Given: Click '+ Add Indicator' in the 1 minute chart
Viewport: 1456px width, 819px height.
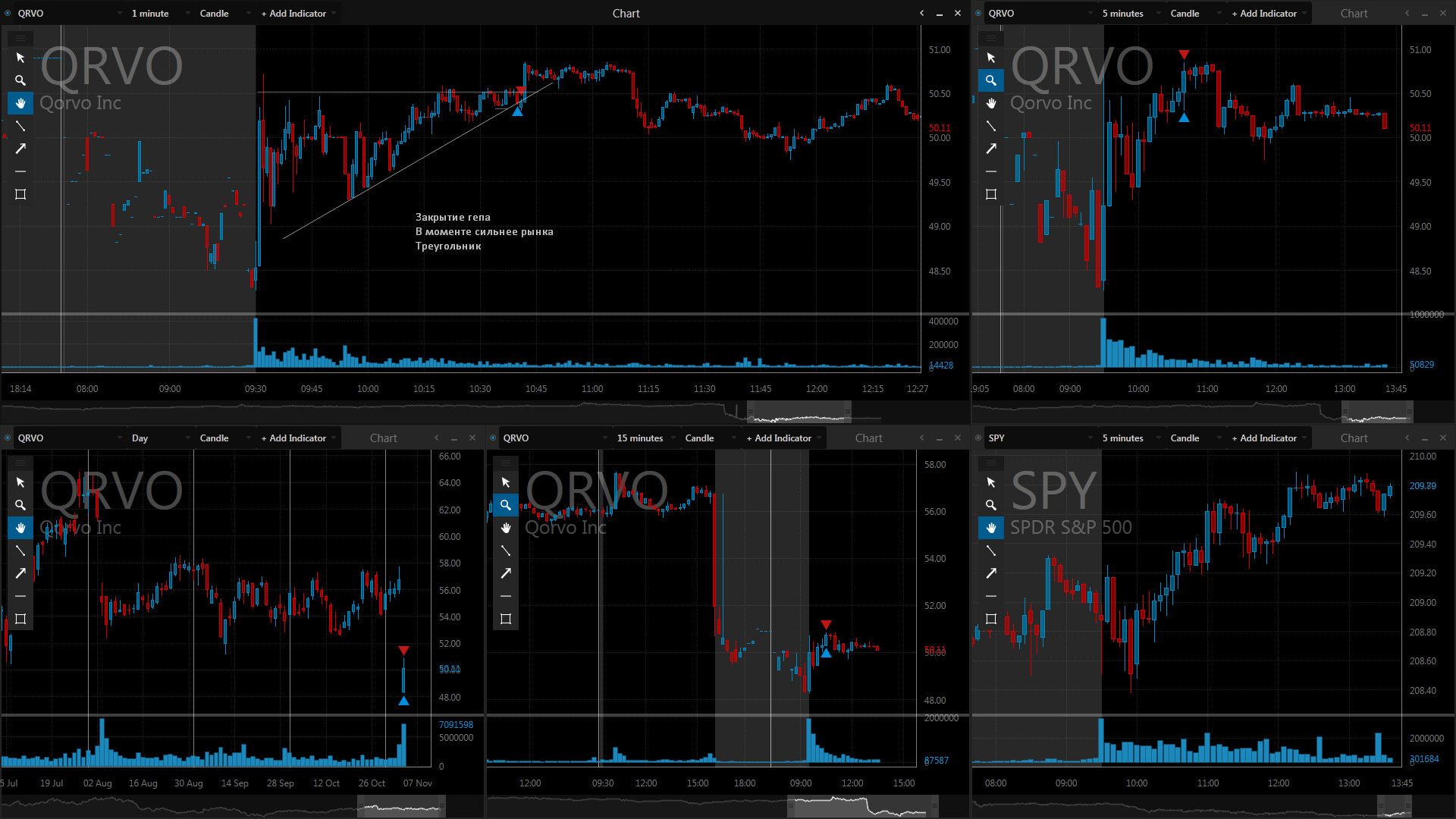Looking at the screenshot, I should point(298,13).
